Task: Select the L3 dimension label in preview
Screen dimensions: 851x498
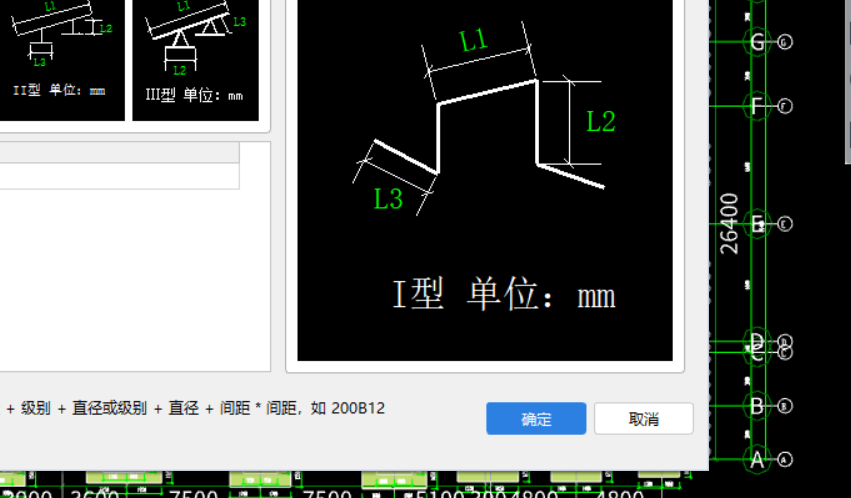Action: click(x=389, y=199)
